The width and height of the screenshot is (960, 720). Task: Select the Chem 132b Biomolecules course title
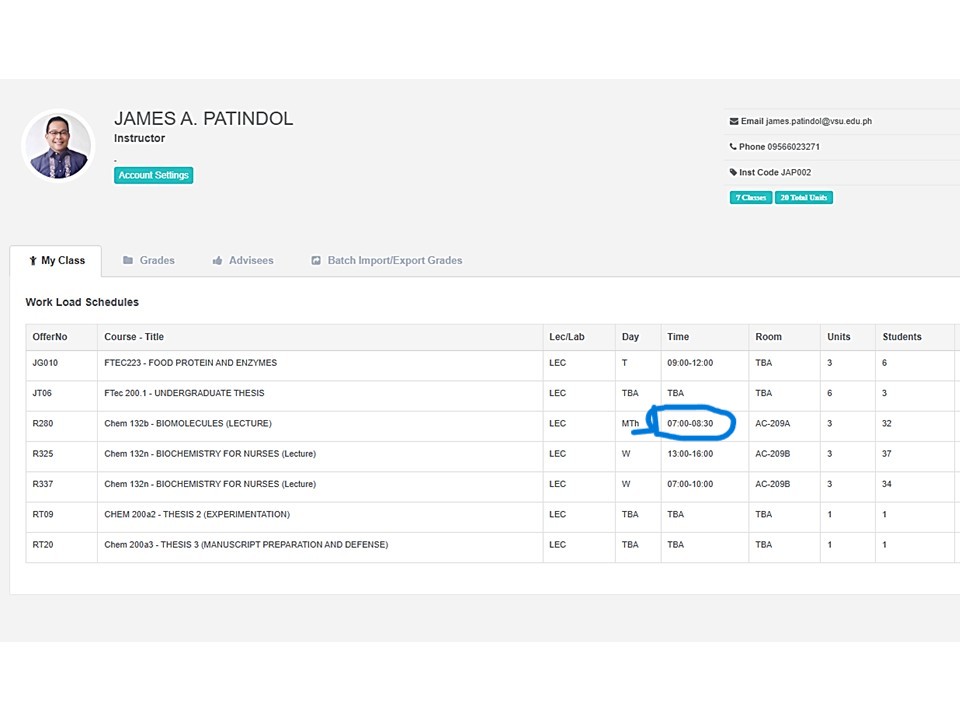pyautogui.click(x=188, y=424)
